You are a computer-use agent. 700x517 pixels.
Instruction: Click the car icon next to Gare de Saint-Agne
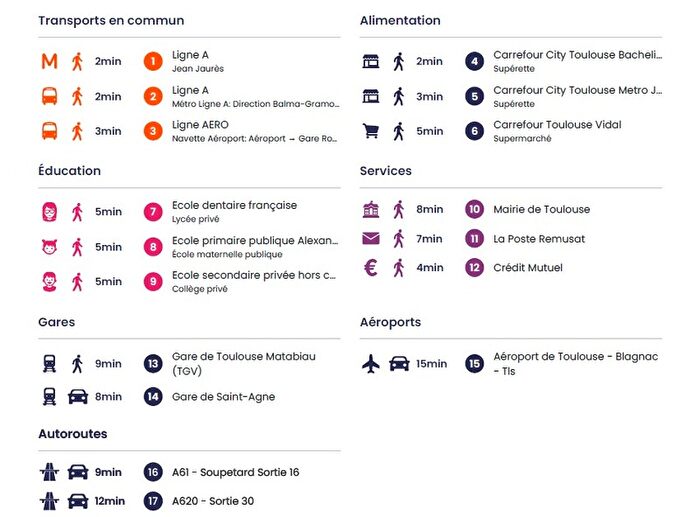(78, 397)
